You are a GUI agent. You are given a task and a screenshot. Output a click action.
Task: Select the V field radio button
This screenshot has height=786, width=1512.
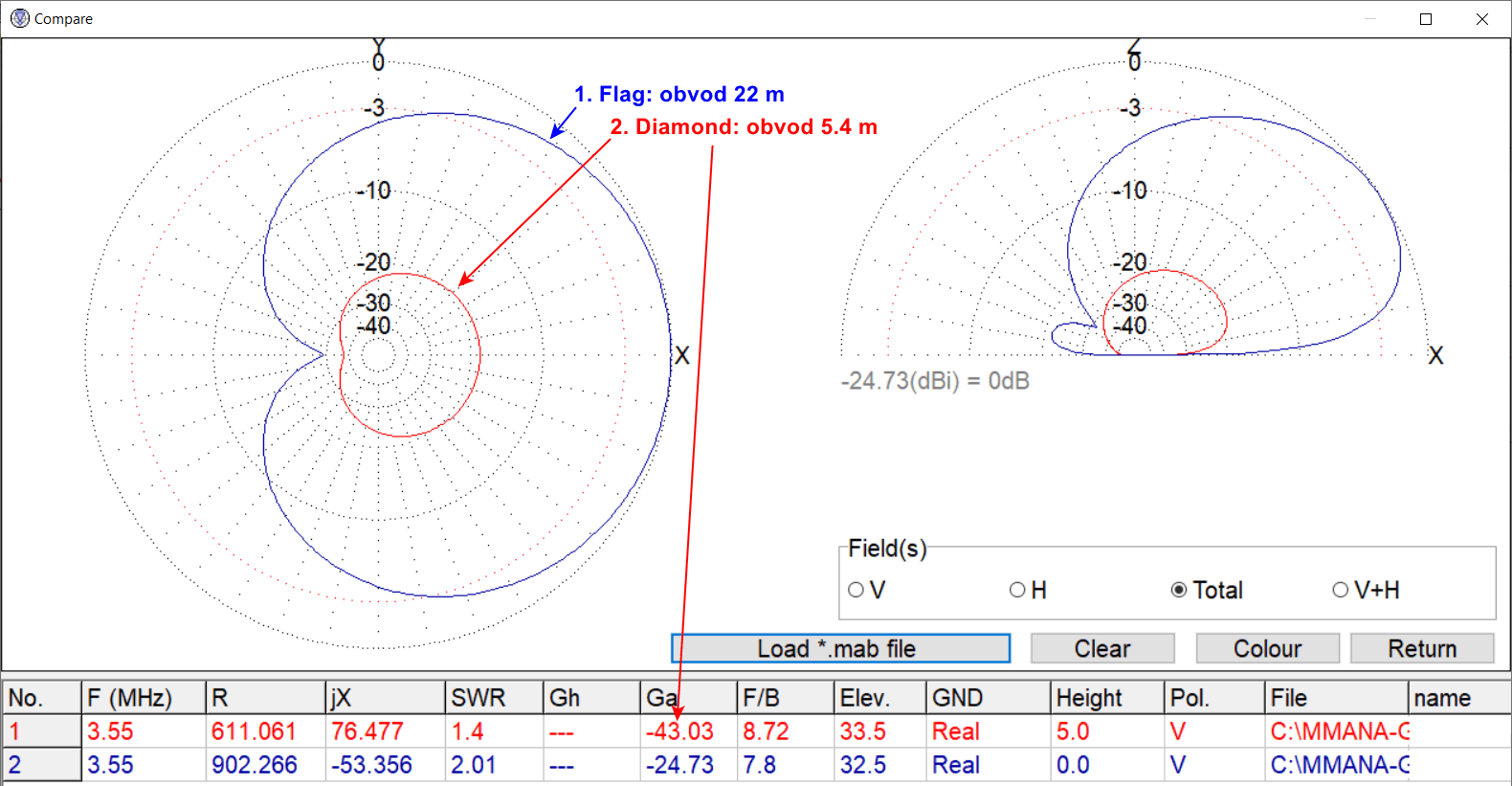point(856,591)
